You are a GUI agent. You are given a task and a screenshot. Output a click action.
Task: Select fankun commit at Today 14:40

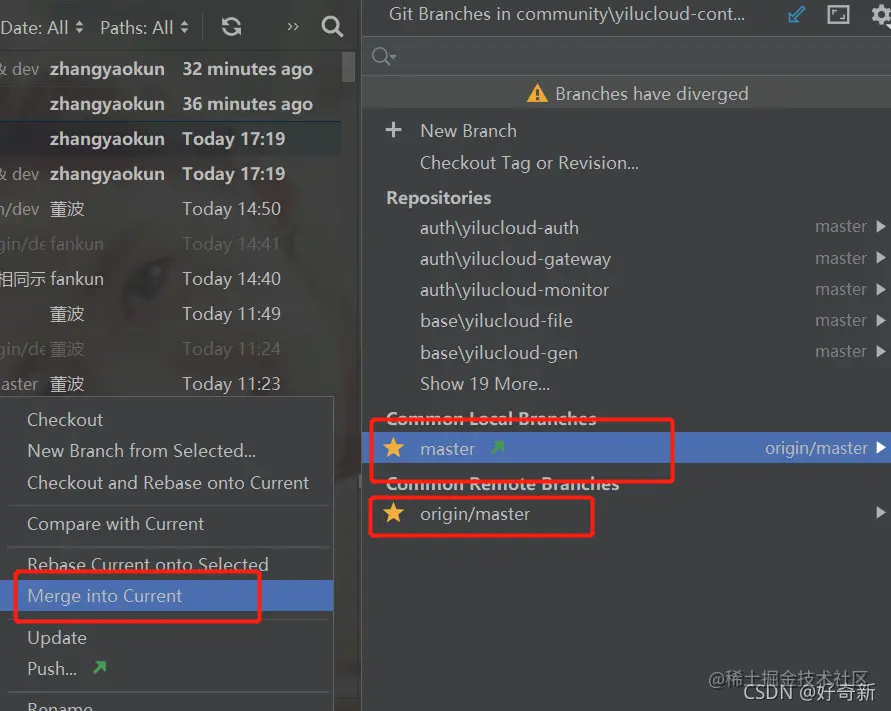[x=170, y=278]
